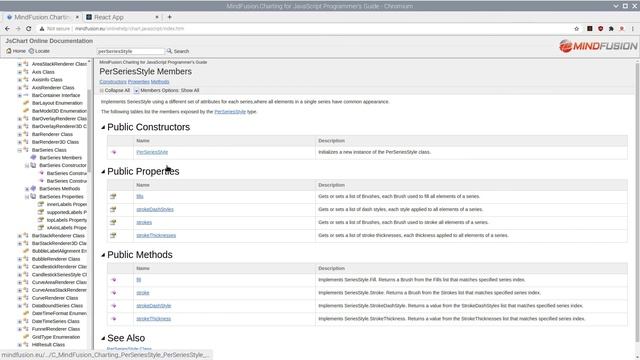
Task: Select HitResult Class in the tree
Action: pyautogui.click(x=48, y=344)
